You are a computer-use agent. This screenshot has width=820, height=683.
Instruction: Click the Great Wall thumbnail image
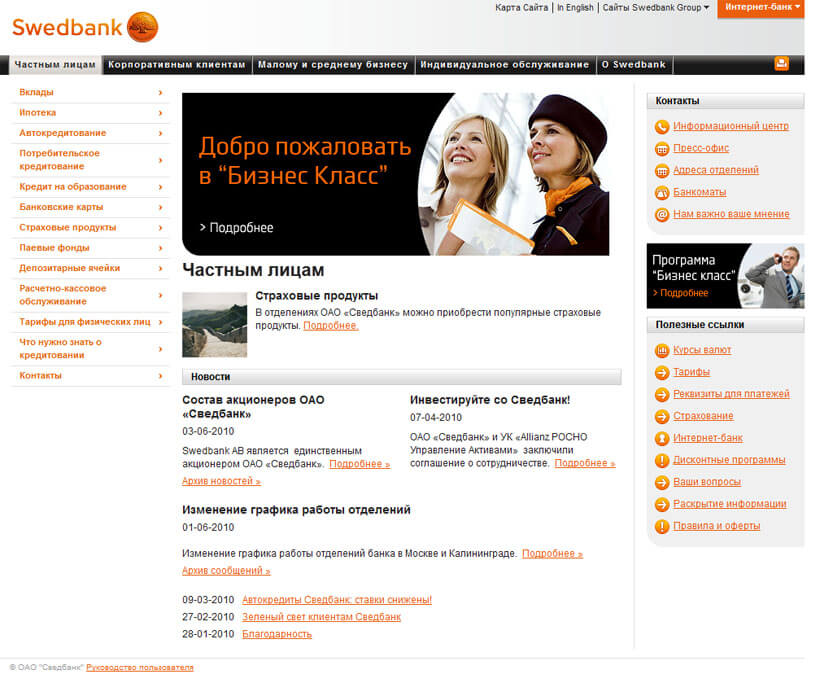coord(214,324)
